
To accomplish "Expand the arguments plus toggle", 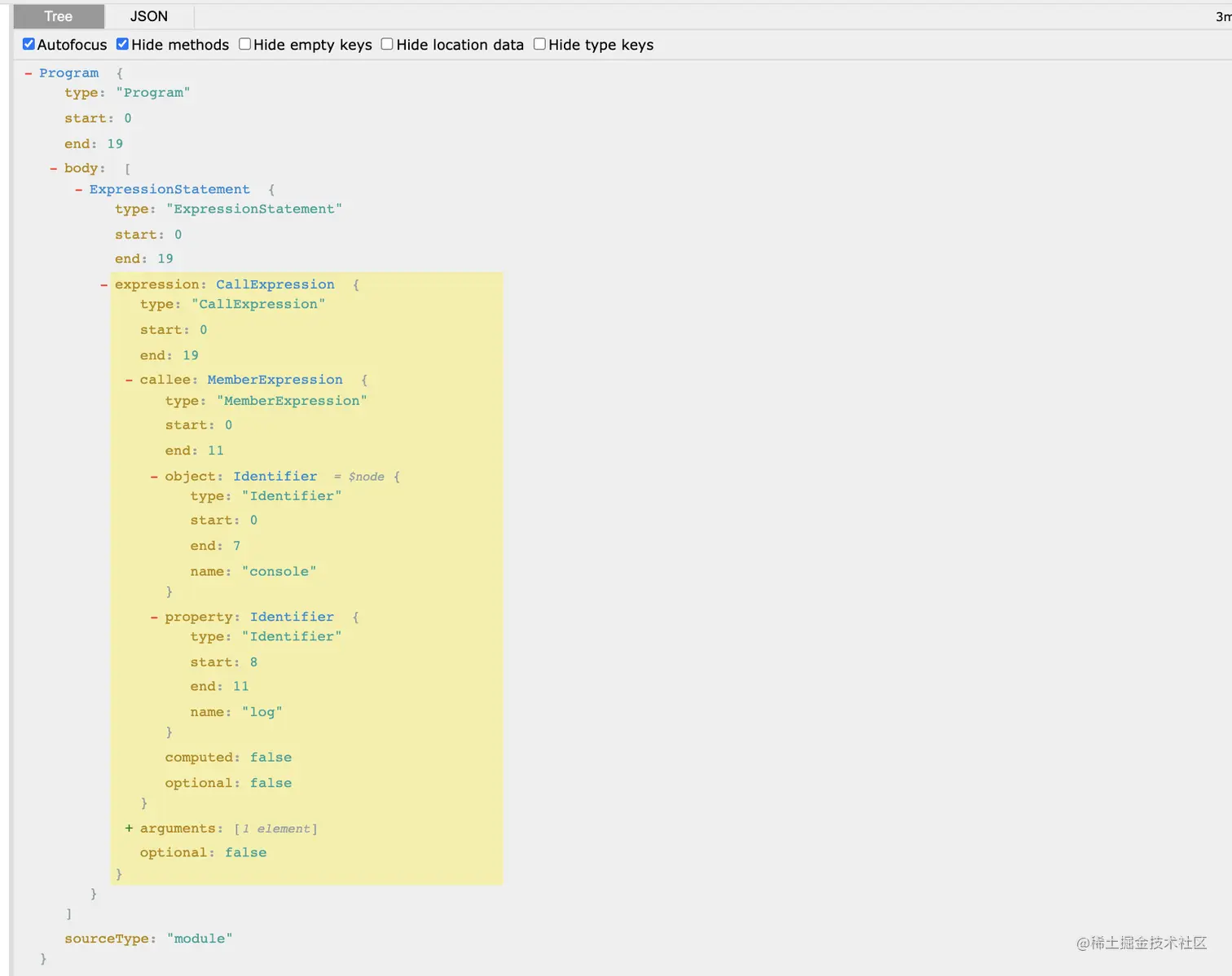I will coord(130,829).
